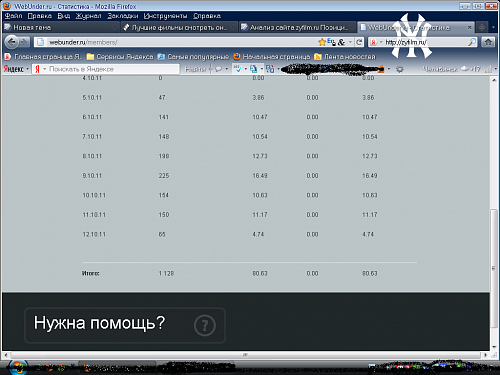Open a new tab with the plus button
This screenshot has height=375, width=500.
click(481, 27)
